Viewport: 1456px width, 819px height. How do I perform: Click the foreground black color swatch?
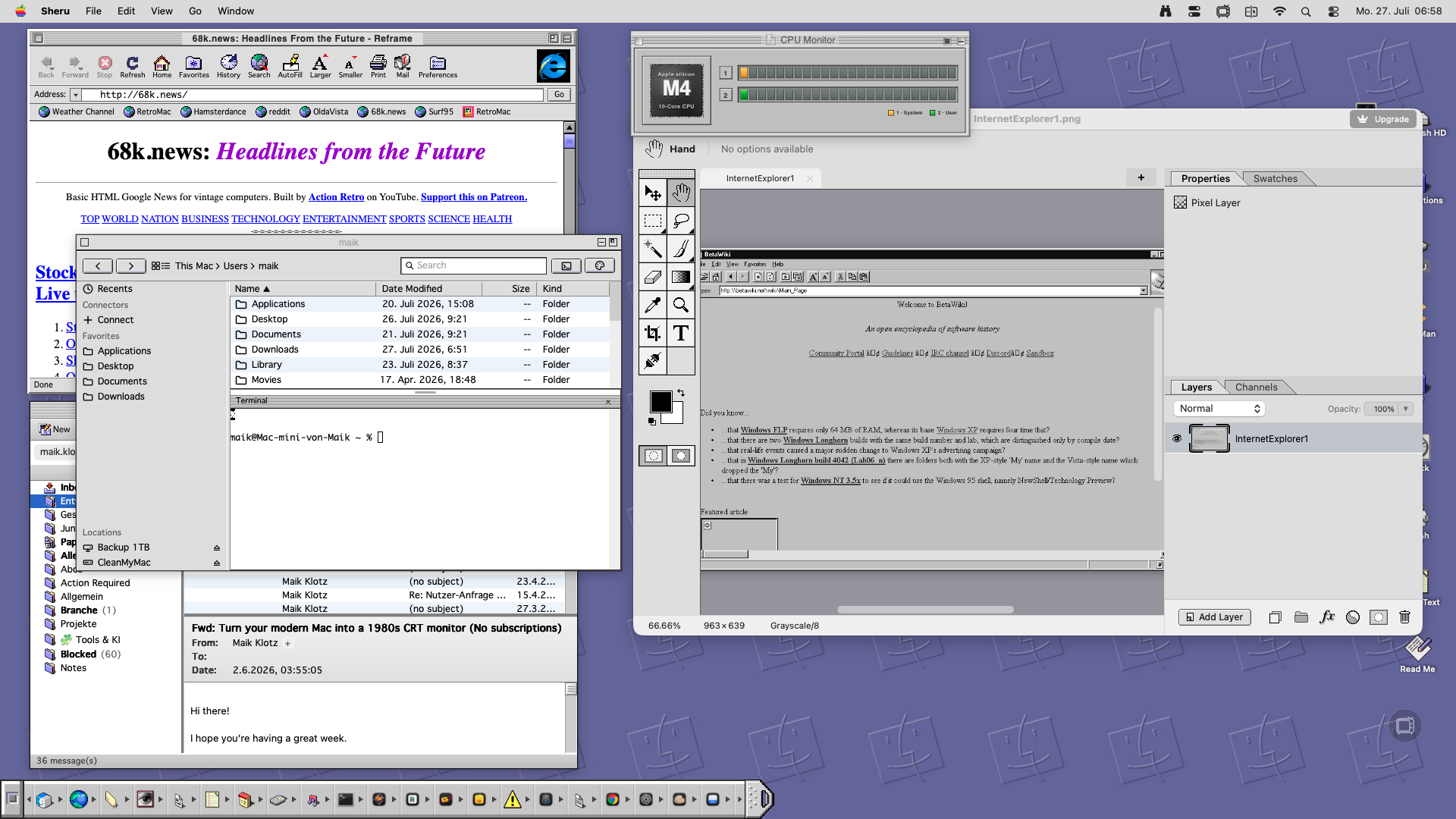[x=660, y=402]
